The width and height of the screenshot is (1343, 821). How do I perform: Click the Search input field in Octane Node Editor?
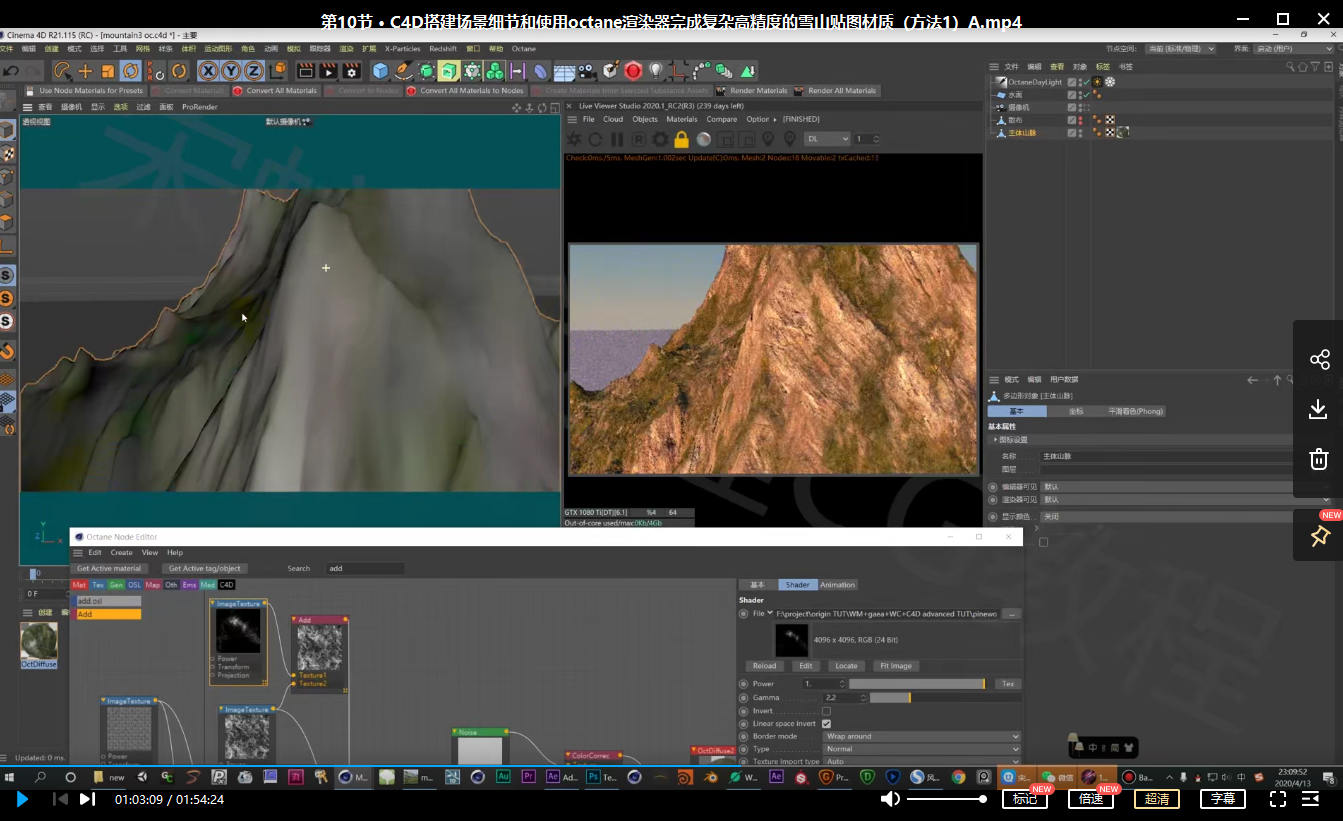(364, 568)
